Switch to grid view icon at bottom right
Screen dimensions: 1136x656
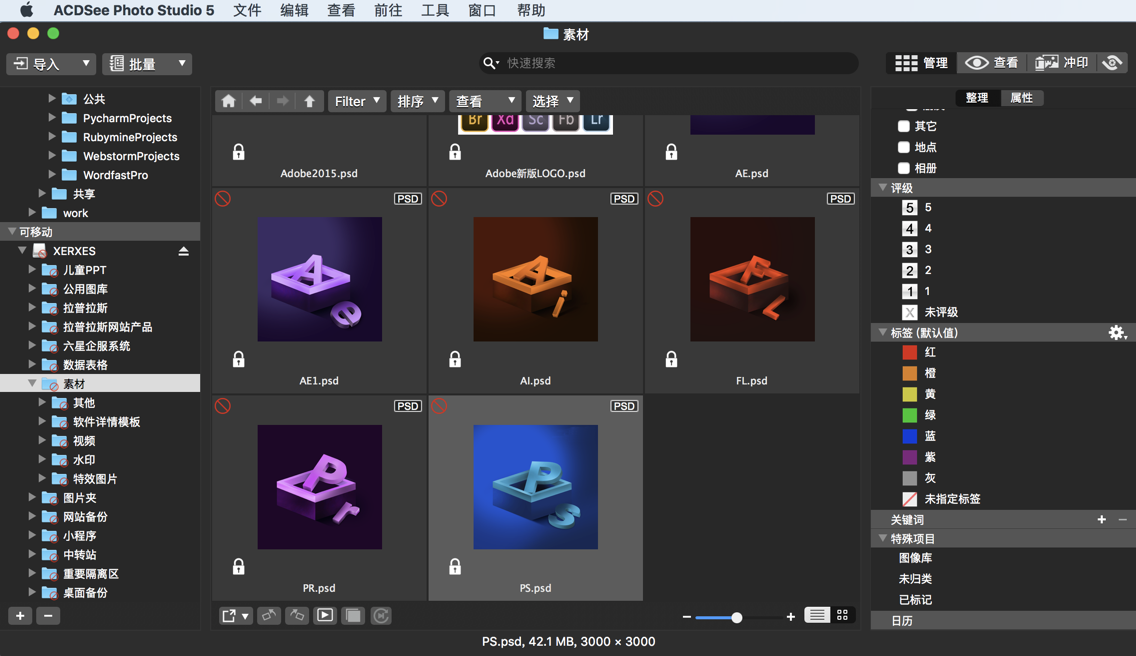tap(842, 616)
